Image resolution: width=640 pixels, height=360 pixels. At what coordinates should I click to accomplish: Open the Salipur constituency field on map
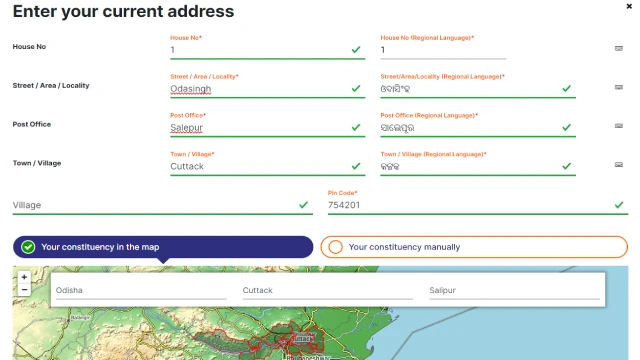514,291
